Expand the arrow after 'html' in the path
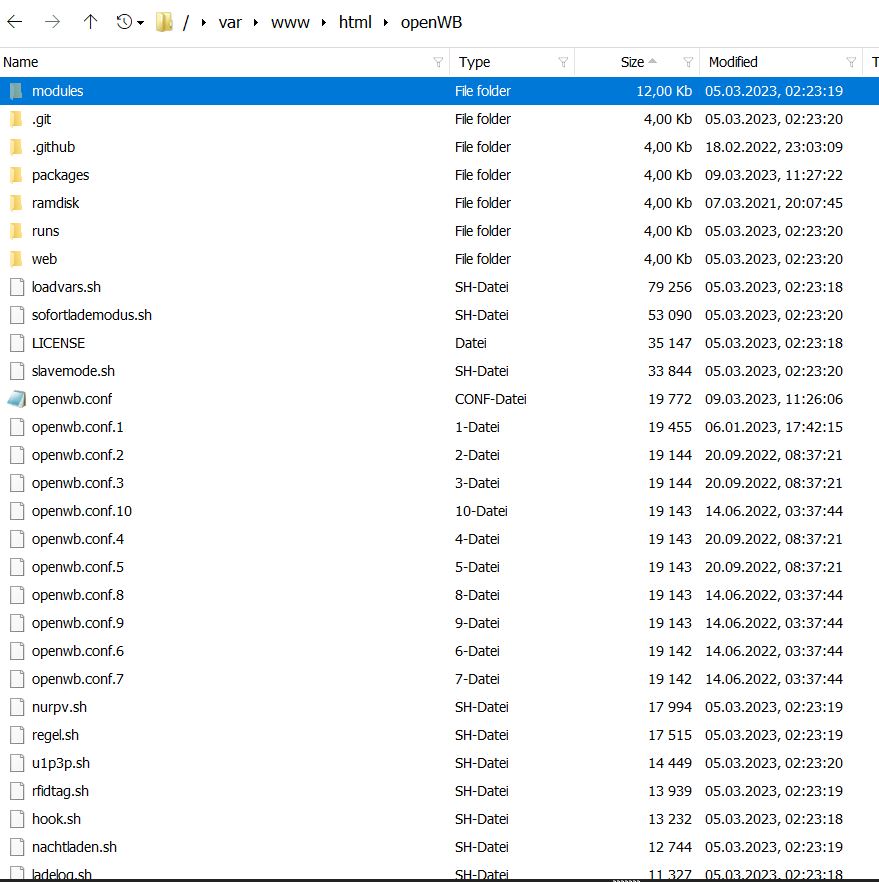This screenshot has width=879, height=882. click(386, 22)
